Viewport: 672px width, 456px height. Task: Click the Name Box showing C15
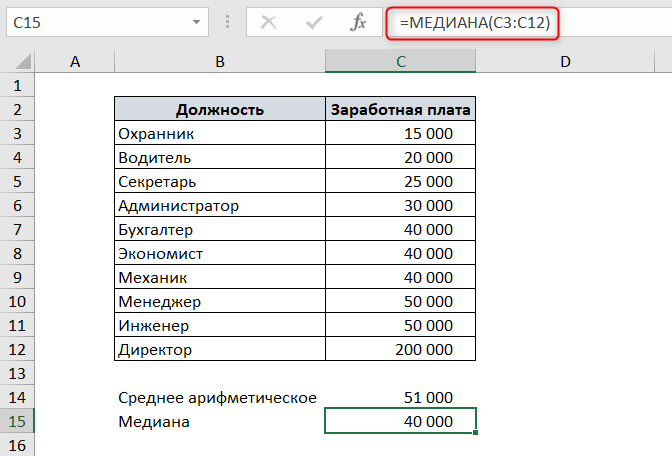(x=107, y=22)
